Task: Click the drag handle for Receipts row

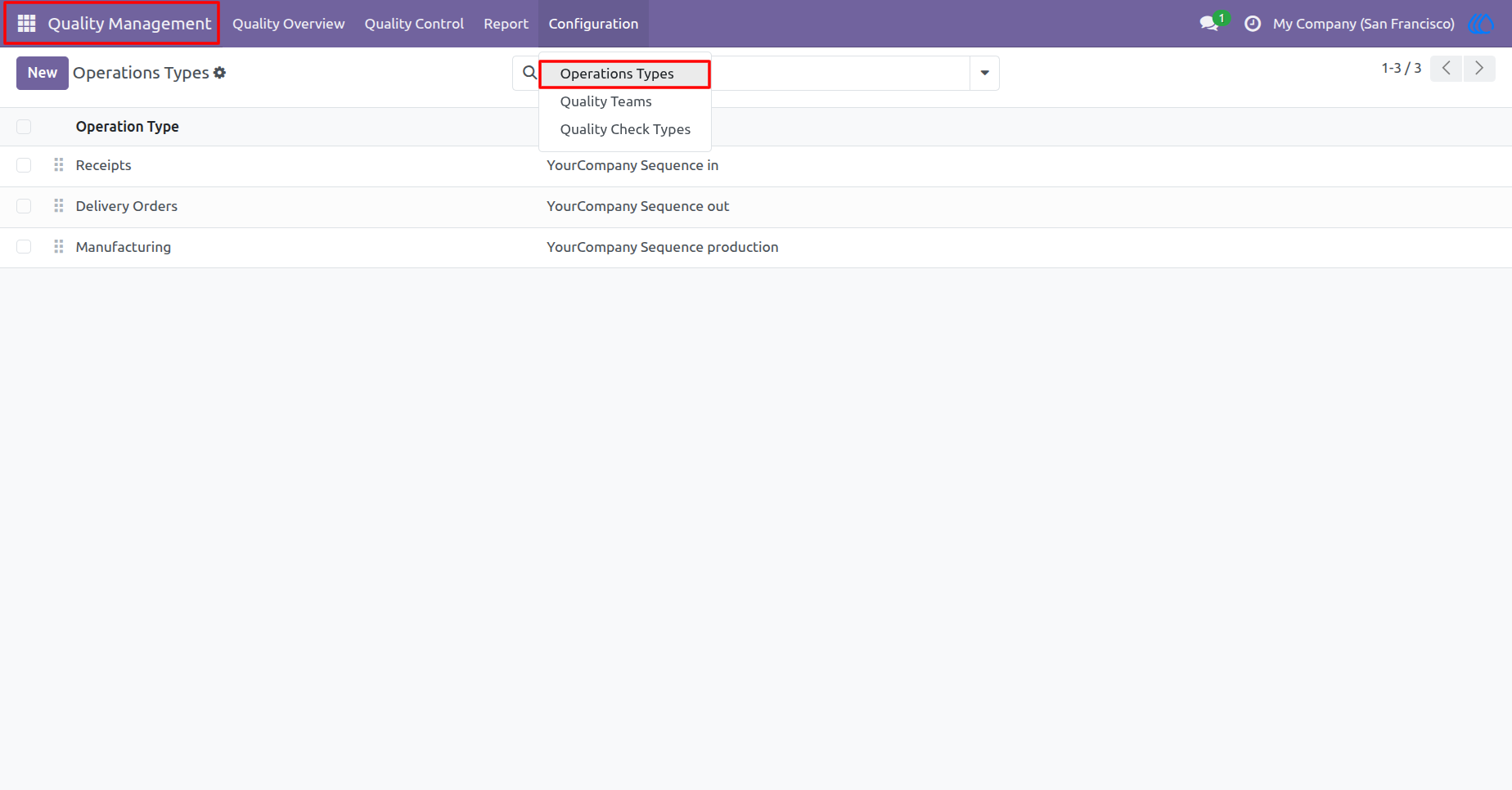Action: [58, 165]
